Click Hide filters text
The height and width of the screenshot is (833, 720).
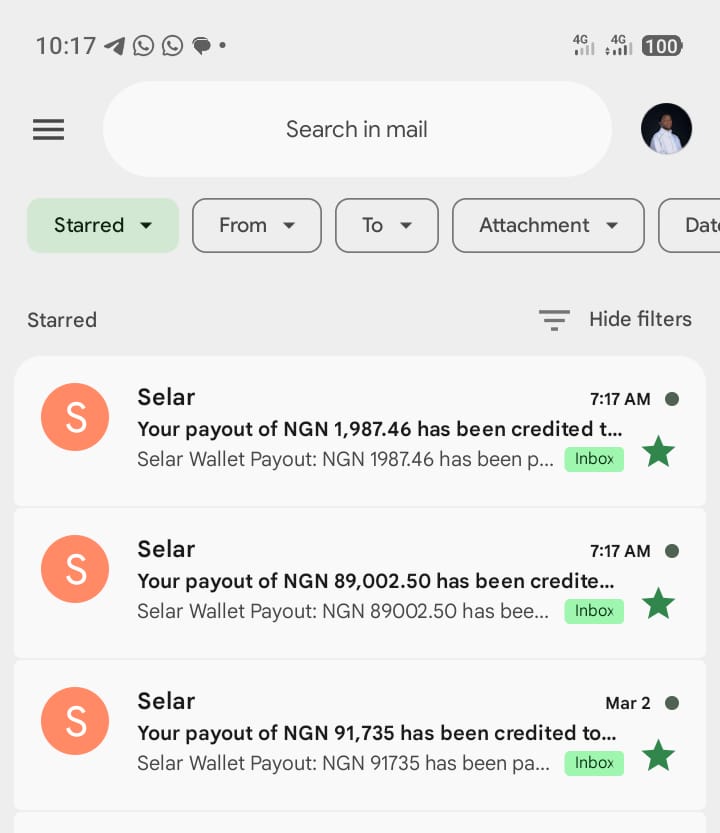click(640, 319)
